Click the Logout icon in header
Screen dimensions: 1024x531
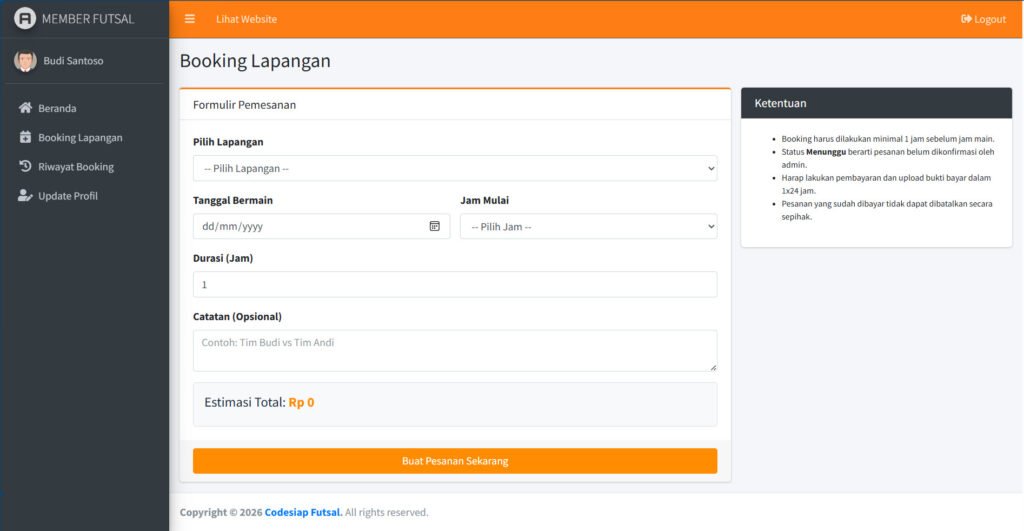(966, 19)
